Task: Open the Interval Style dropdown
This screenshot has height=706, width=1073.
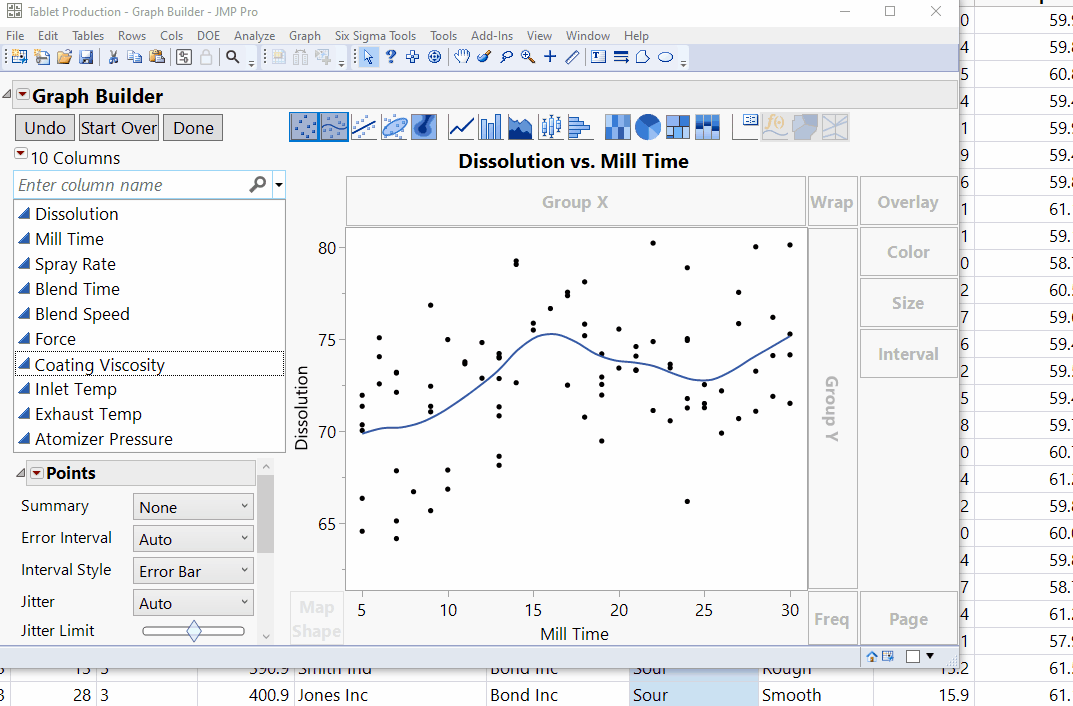Action: pos(192,570)
